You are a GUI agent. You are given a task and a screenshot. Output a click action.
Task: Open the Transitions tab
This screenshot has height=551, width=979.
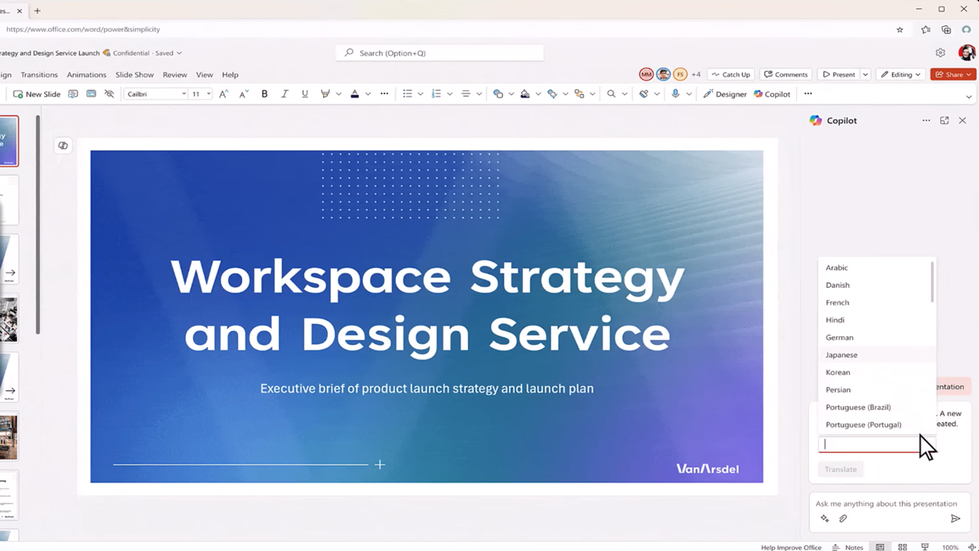pos(39,75)
